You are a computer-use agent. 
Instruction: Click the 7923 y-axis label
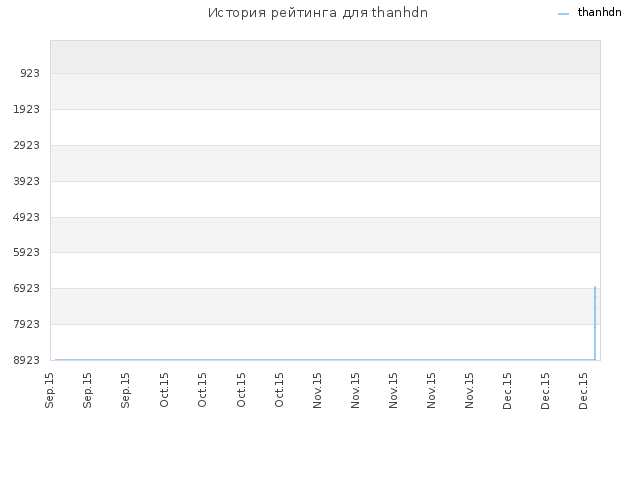click(x=27, y=324)
